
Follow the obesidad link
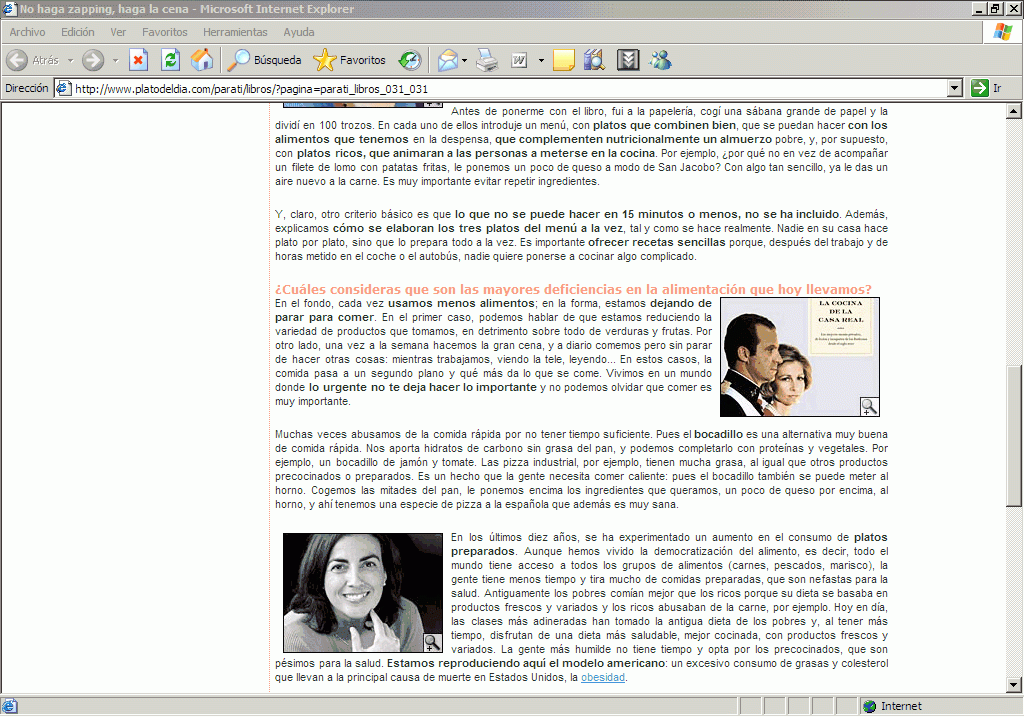tap(603, 677)
